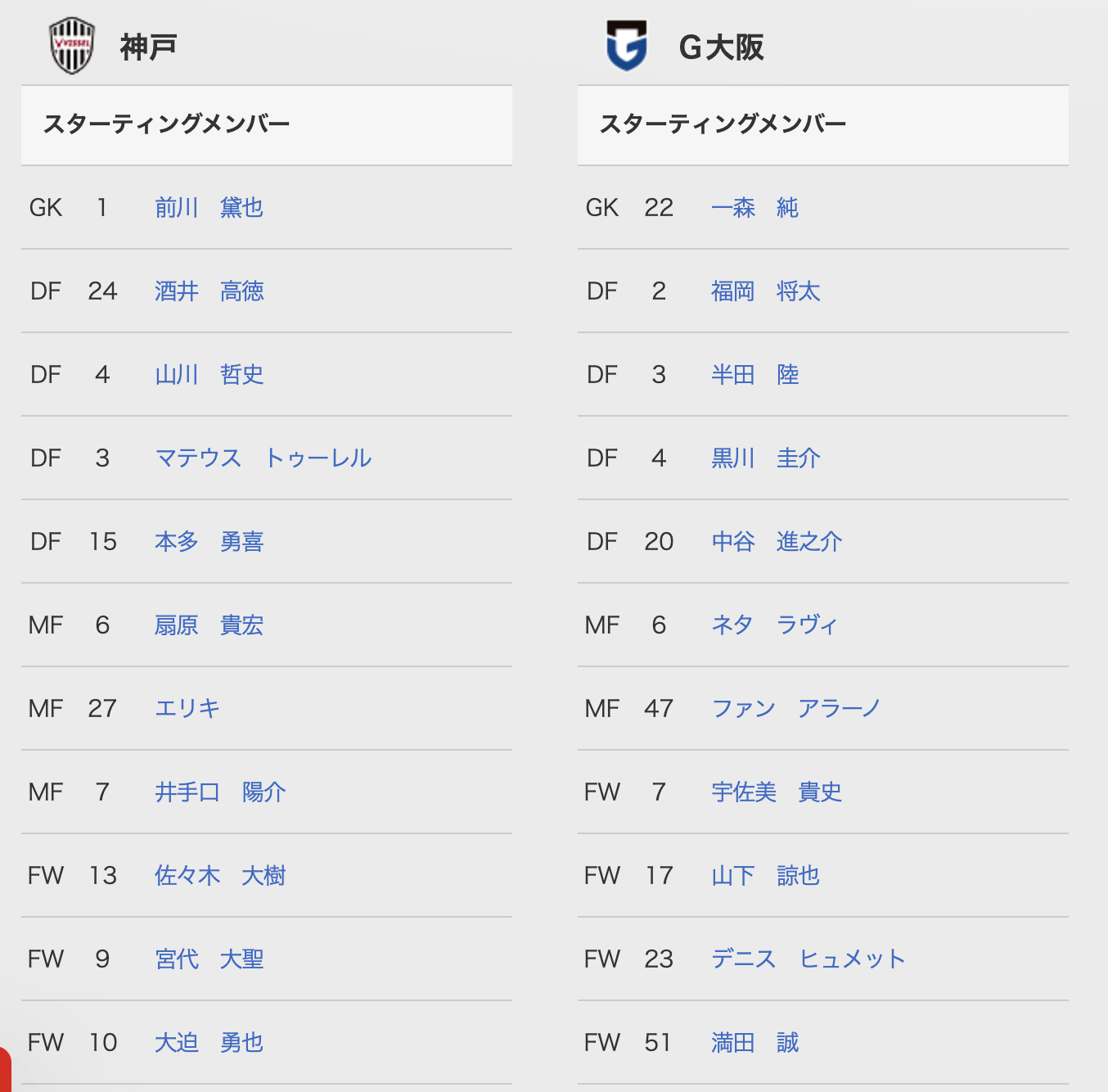Open 佐々木 大樹 player page

pos(220,876)
